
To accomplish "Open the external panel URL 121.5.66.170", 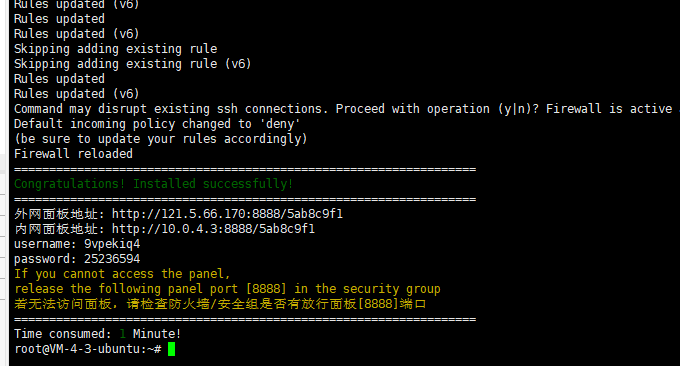I will [x=227, y=214].
